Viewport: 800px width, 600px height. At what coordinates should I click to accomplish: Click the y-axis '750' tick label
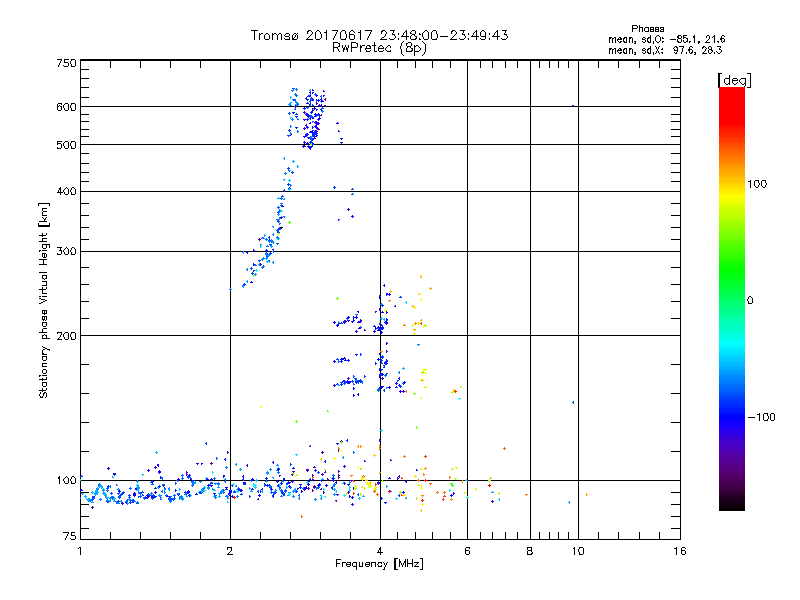tap(66, 63)
